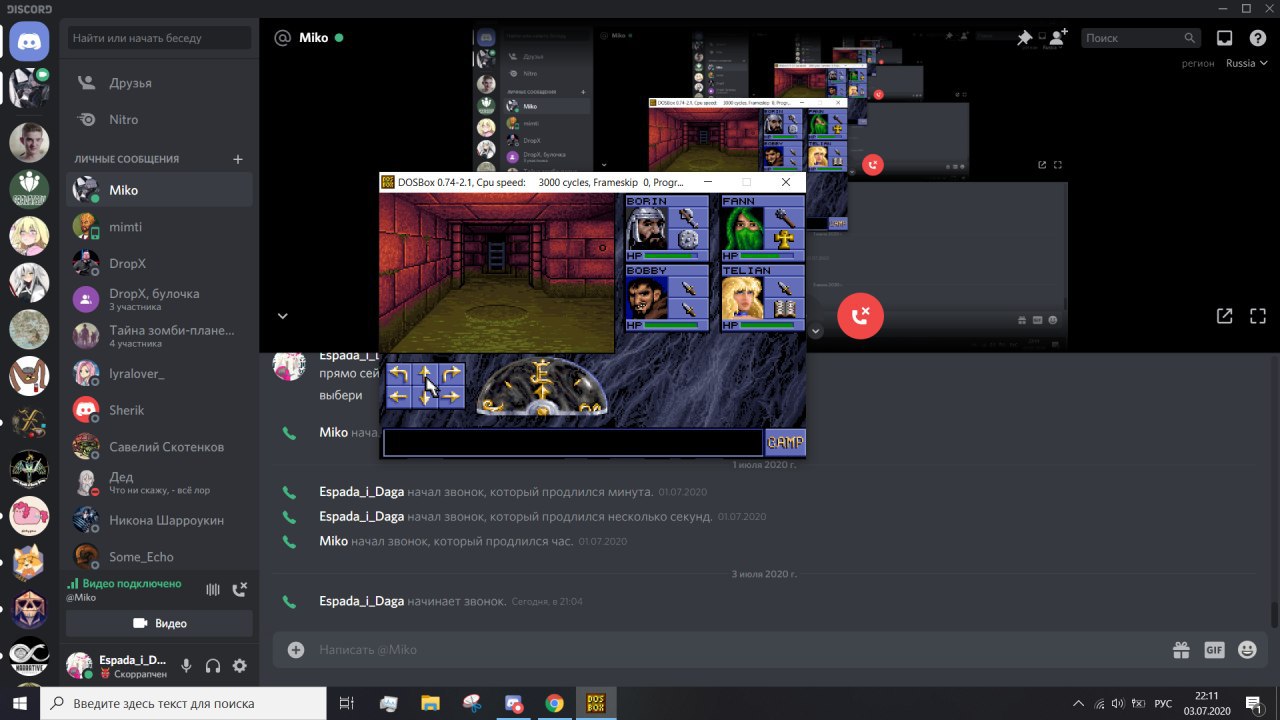Screen dimensions: 1280x720
Task: Switch the call to full screen
Action: click(1258, 316)
